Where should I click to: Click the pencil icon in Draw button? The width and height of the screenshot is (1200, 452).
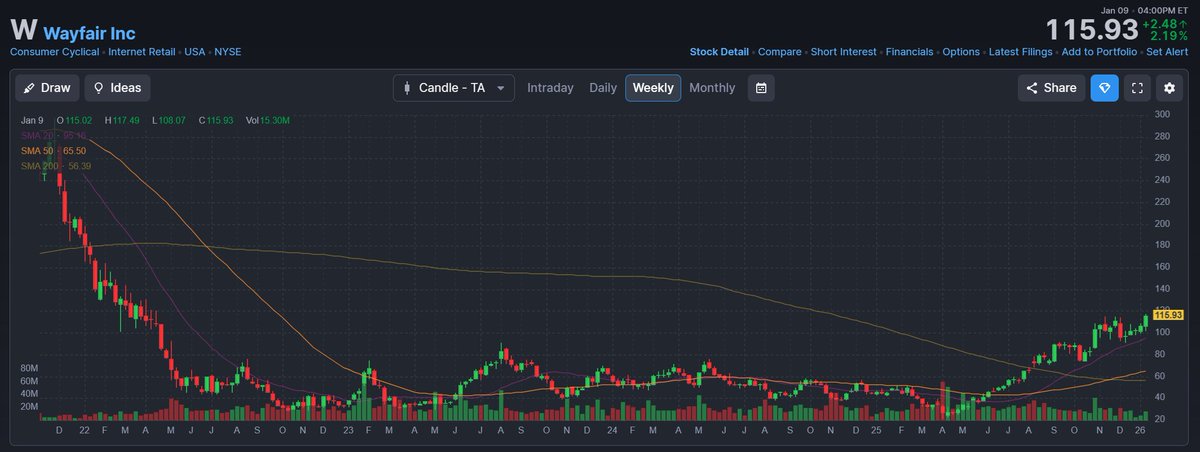(30, 88)
